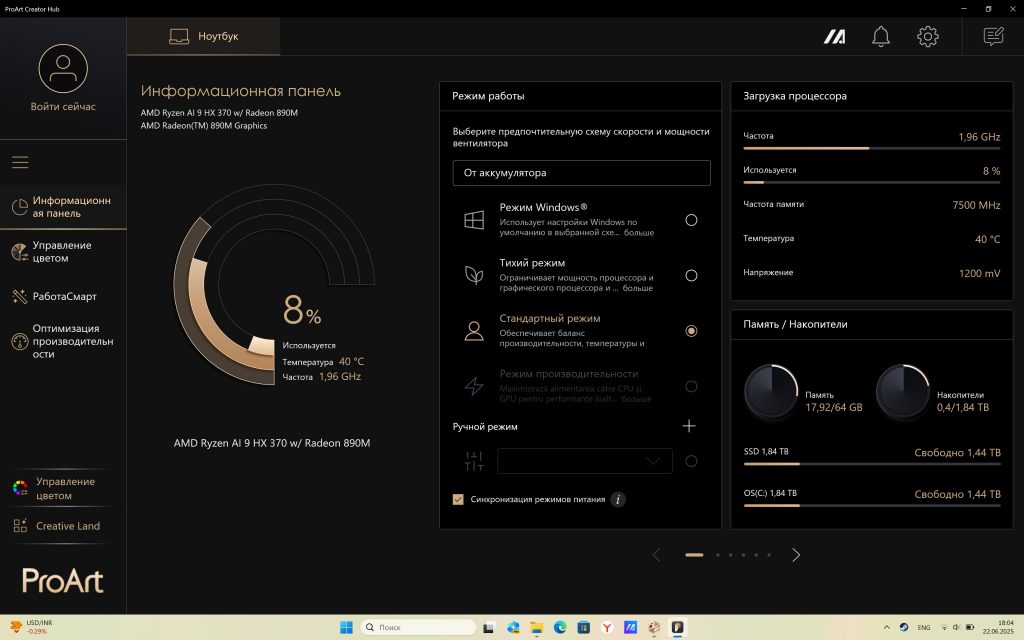The height and width of the screenshot is (640, 1024).
Task: Uncheck Синхронизация режимов питания checkbox
Action: [458, 500]
